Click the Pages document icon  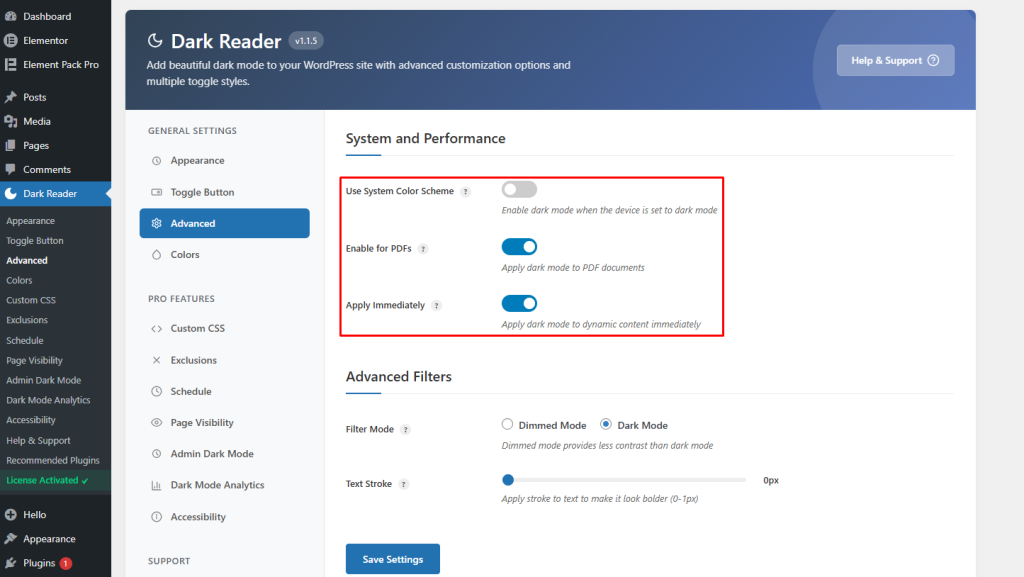(10, 146)
